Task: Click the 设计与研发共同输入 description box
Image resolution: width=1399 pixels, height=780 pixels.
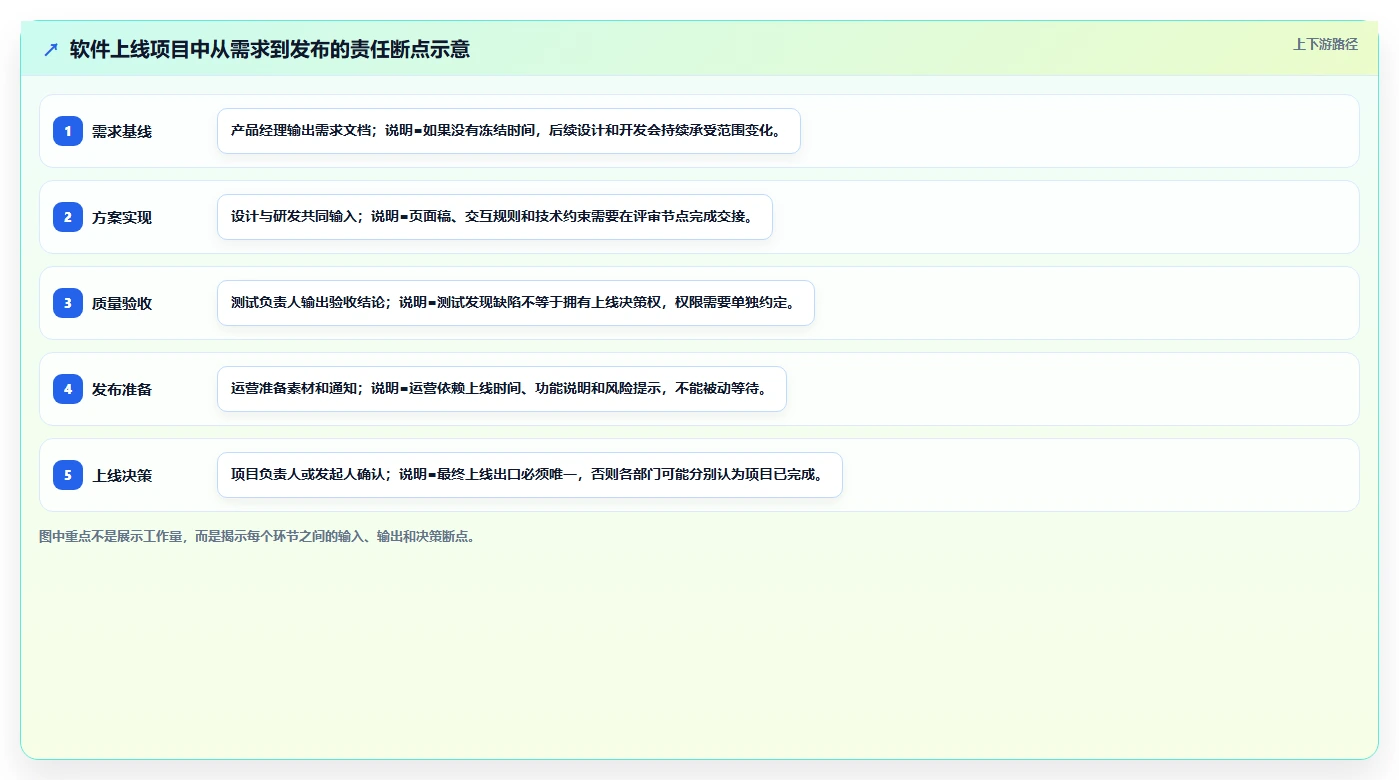Action: pos(495,217)
